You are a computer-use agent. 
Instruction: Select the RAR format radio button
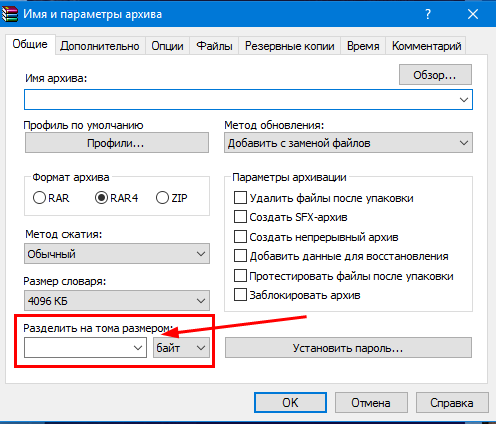coord(39,198)
